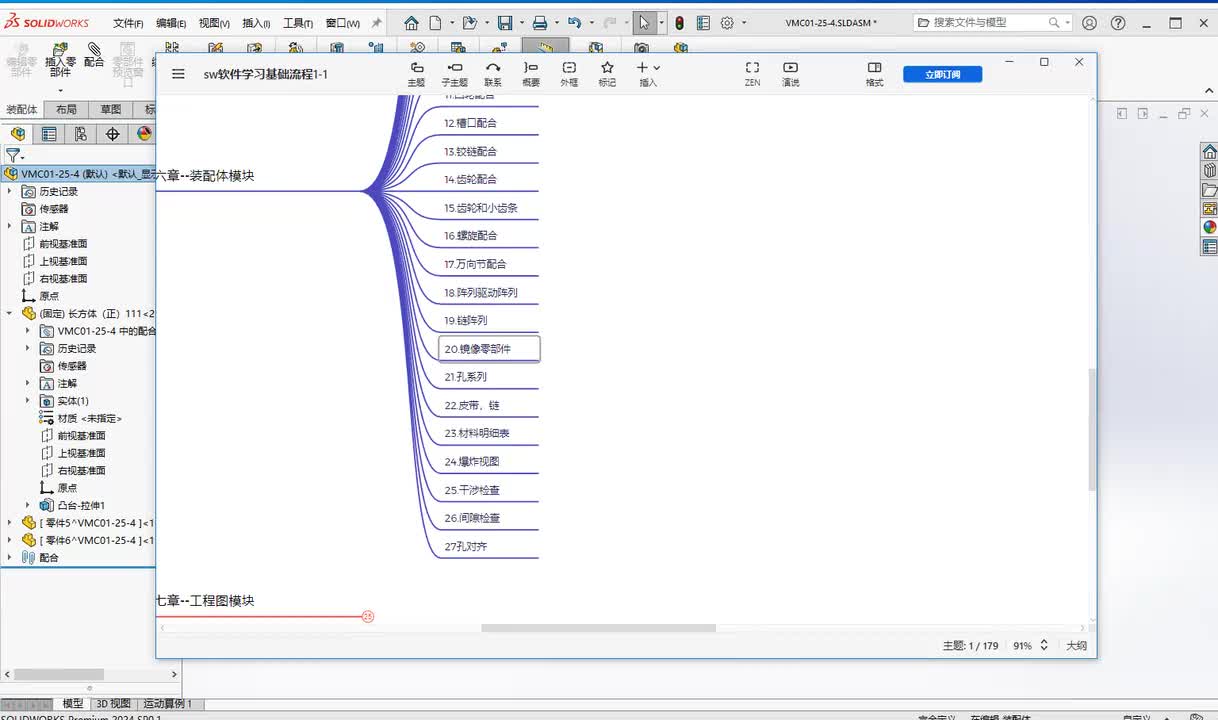Open the SolidWorks user login icon

coord(1089,23)
